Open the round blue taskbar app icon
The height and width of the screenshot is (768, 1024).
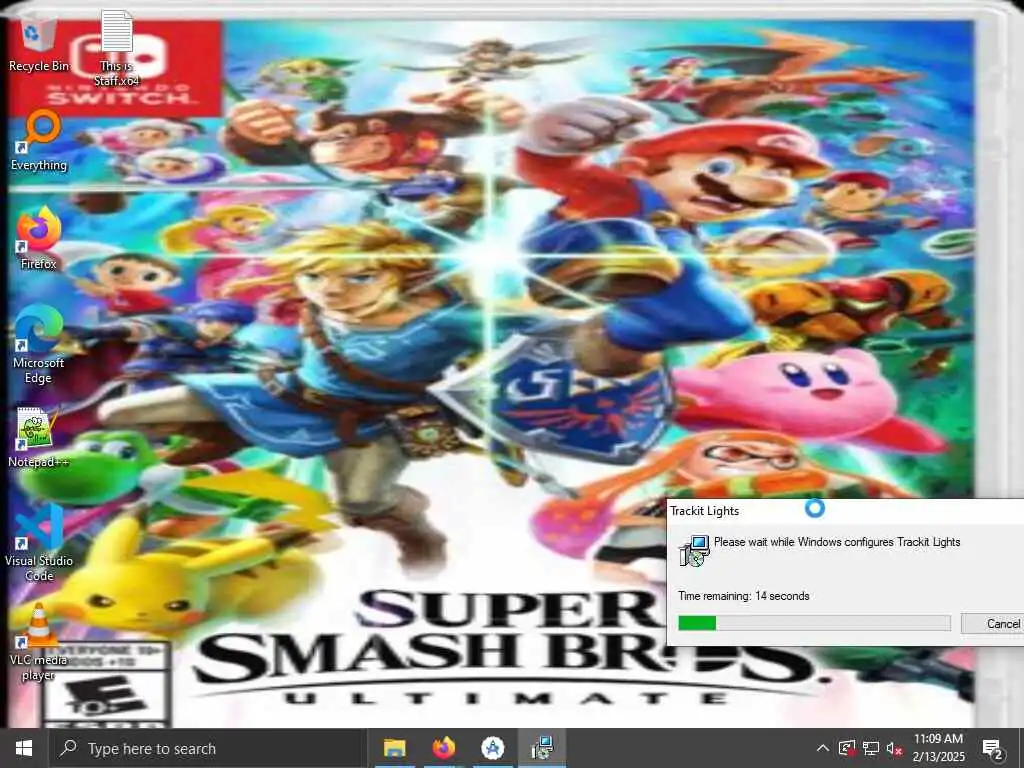[493, 748]
